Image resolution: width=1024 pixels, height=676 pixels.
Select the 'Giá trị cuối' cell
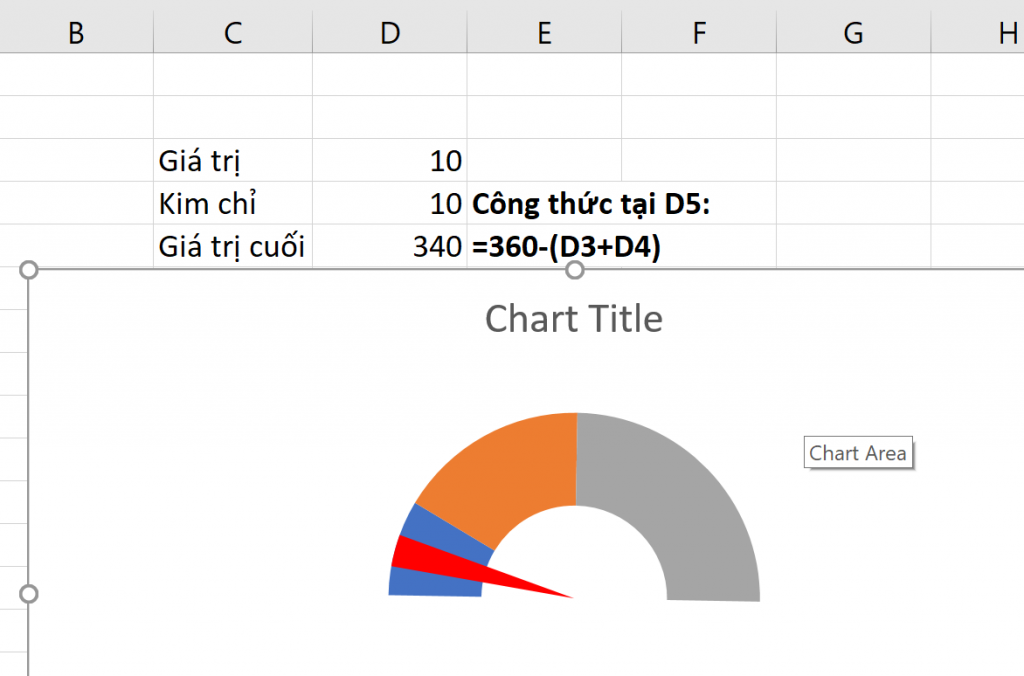[232, 246]
